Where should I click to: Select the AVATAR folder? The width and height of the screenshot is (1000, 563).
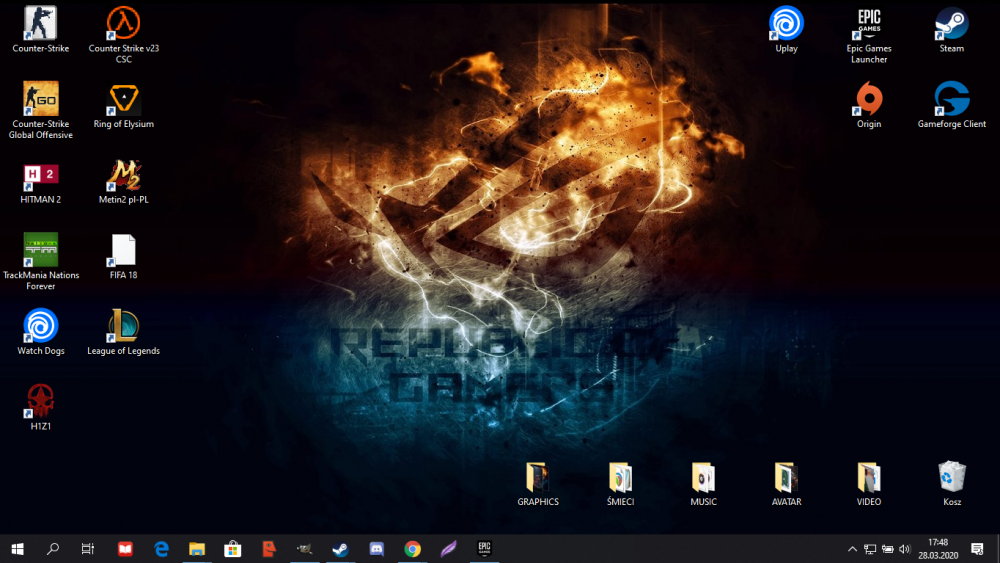786,483
